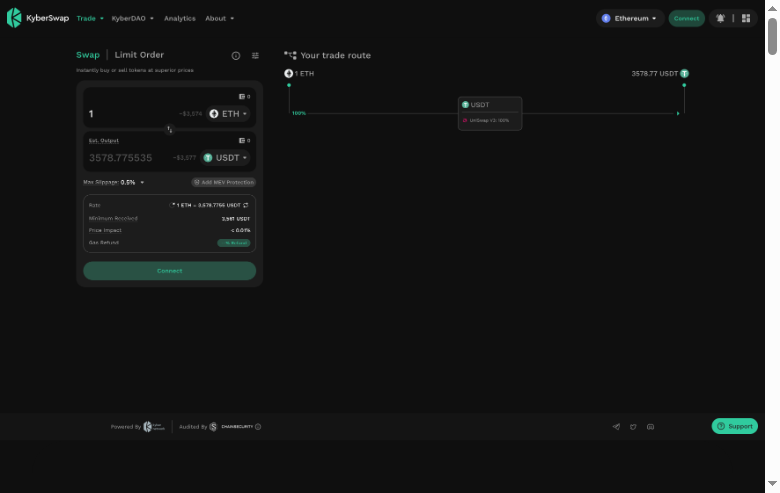Open the Ethereum network selector
Viewport: 780px width, 493px height.
click(x=630, y=18)
